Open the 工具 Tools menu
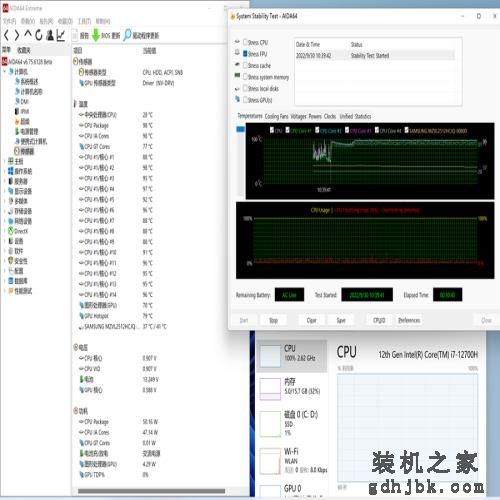 (x=84, y=21)
